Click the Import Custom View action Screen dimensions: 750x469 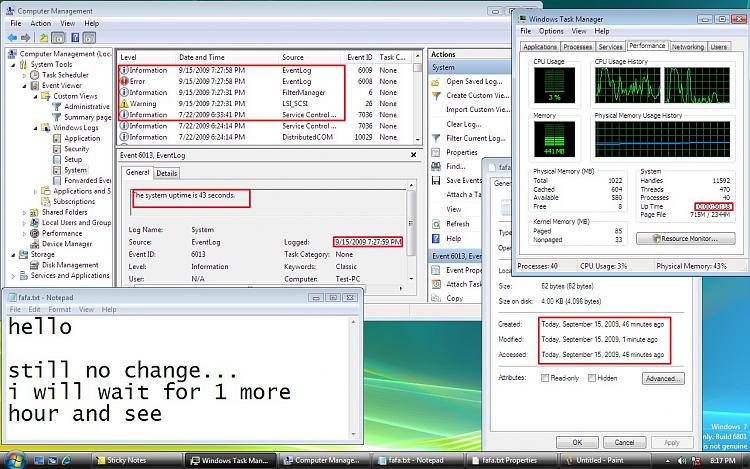coord(477,109)
